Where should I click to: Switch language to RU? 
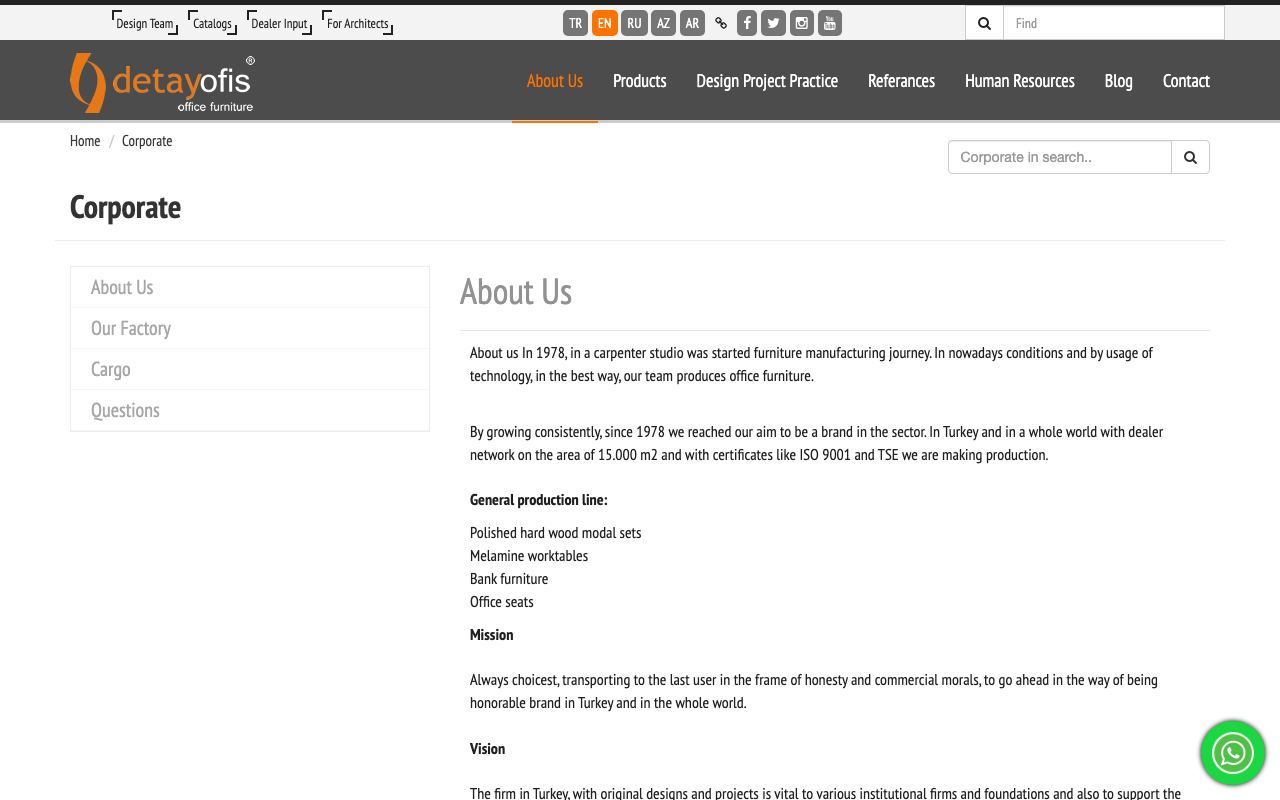point(634,23)
